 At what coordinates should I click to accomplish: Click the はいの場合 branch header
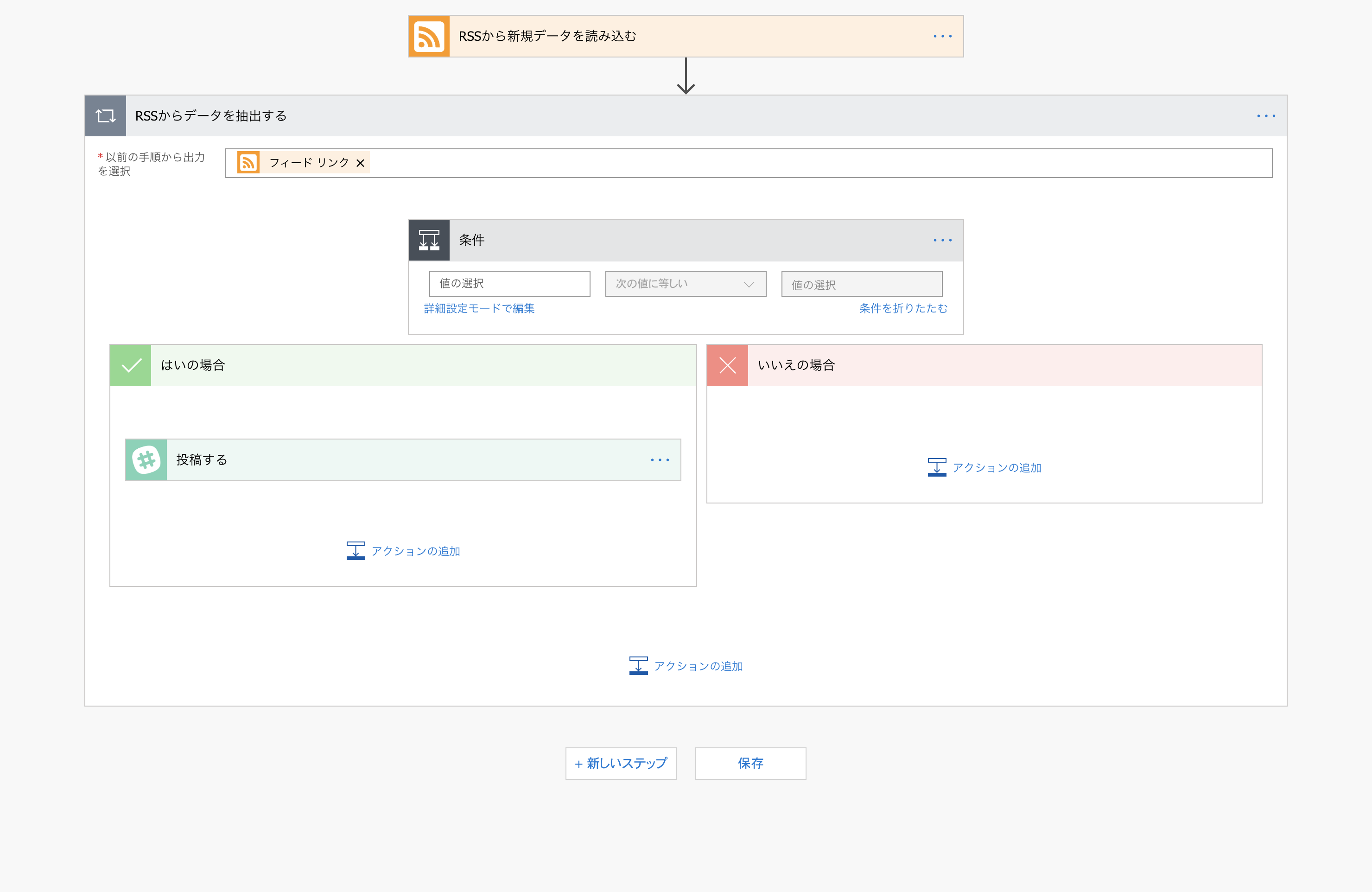pyautogui.click(x=403, y=365)
